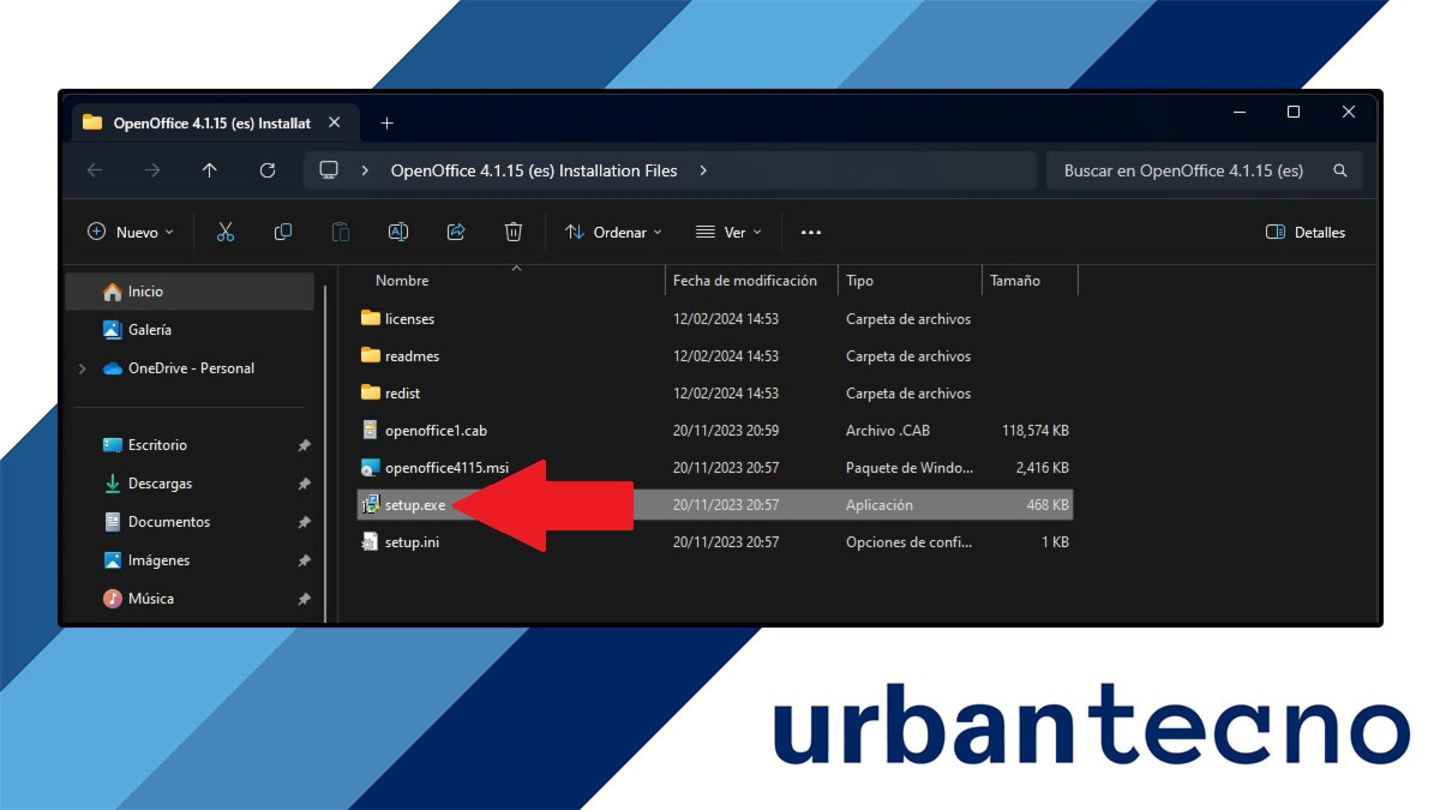Open the Ver dropdown
Viewport: 1440px width, 810px height.
click(x=728, y=232)
